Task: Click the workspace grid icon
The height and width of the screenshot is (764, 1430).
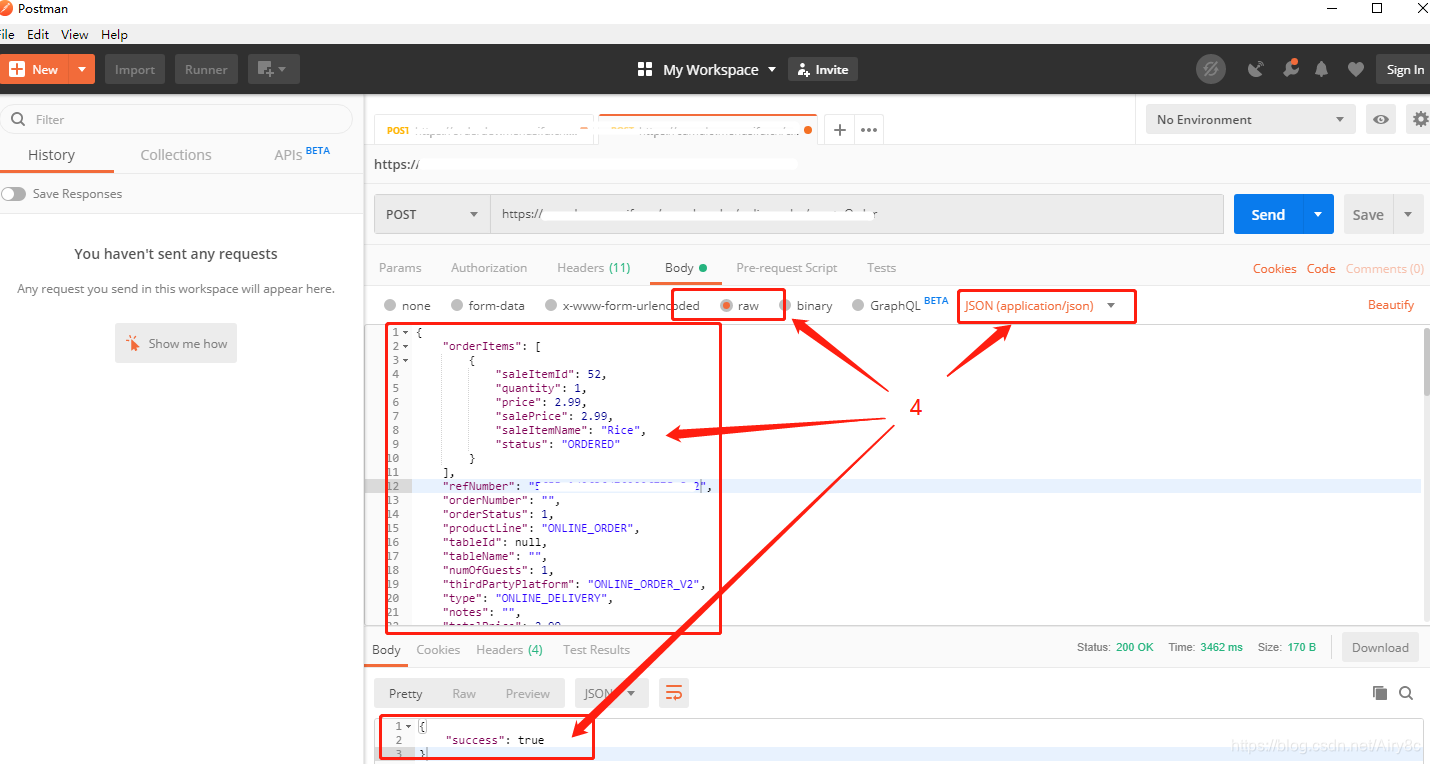Action: tap(645, 69)
